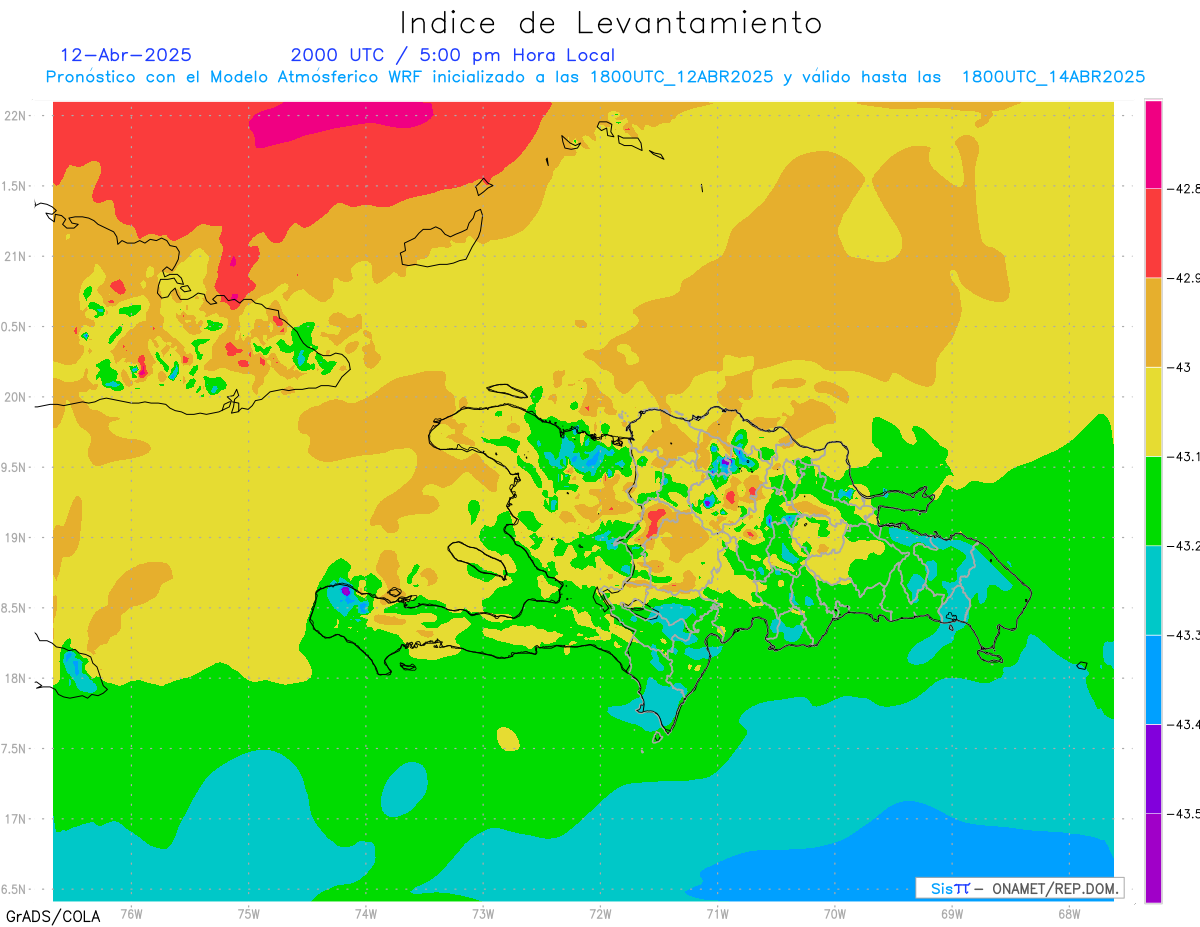The image size is (1200, 927).
Task: Click the bottom purple legend swatch
Action: click(x=1153, y=857)
